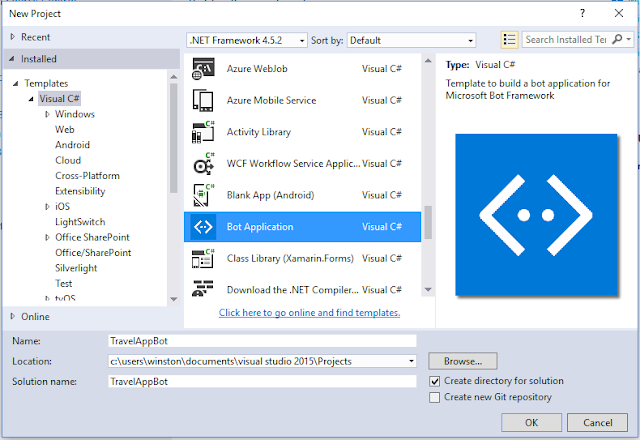
Task: Switch to the list view mode icon
Action: pyautogui.click(x=509, y=40)
